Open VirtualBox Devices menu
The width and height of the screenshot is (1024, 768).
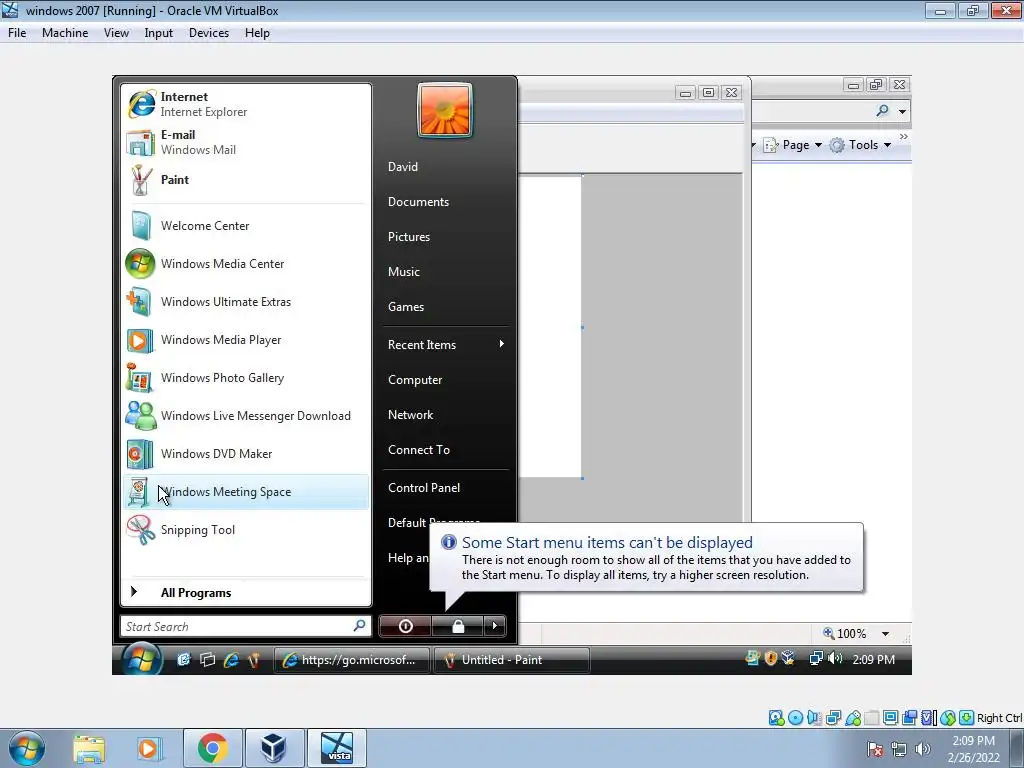209,33
